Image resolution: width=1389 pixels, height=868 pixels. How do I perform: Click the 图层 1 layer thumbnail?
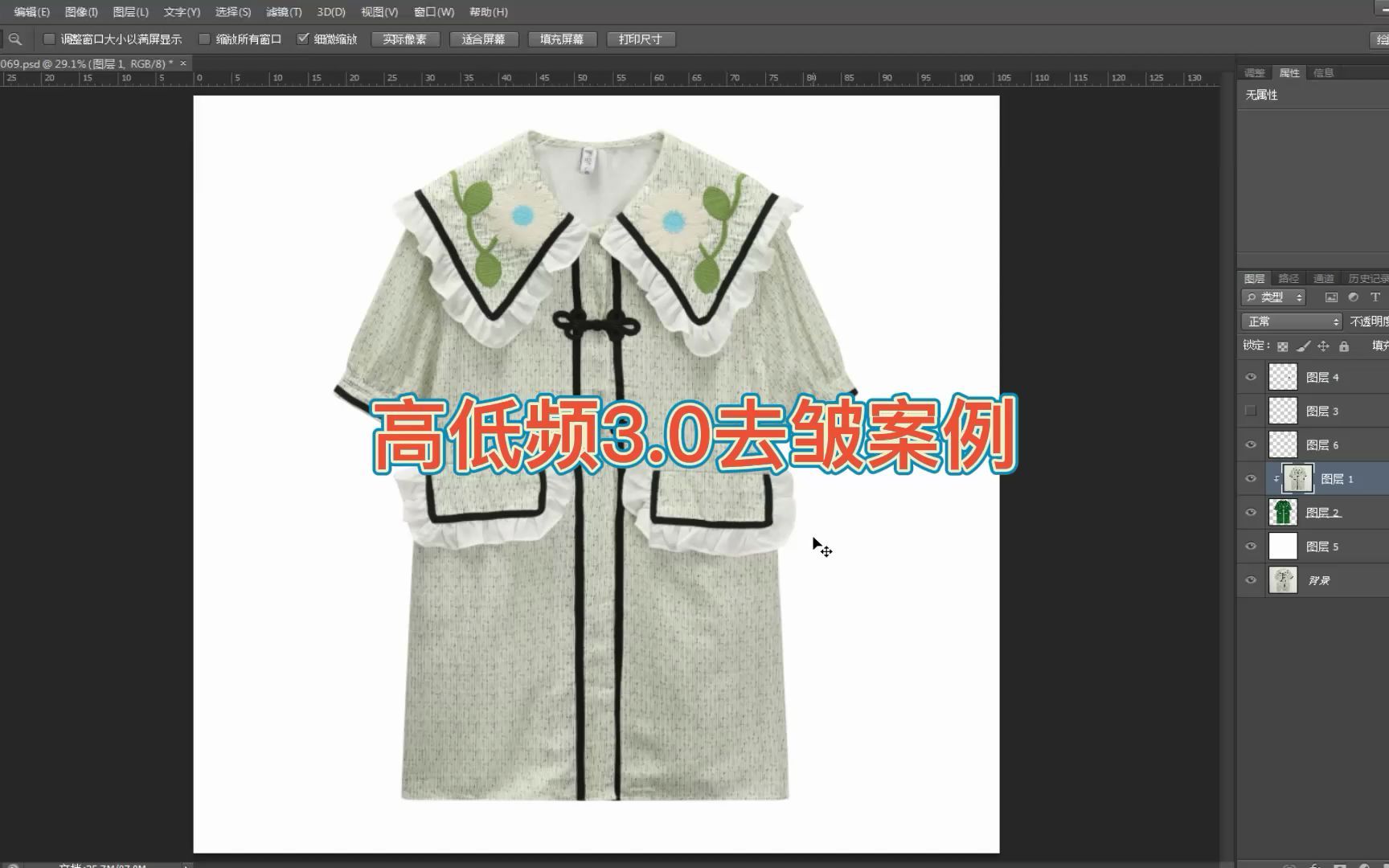[x=1298, y=478]
